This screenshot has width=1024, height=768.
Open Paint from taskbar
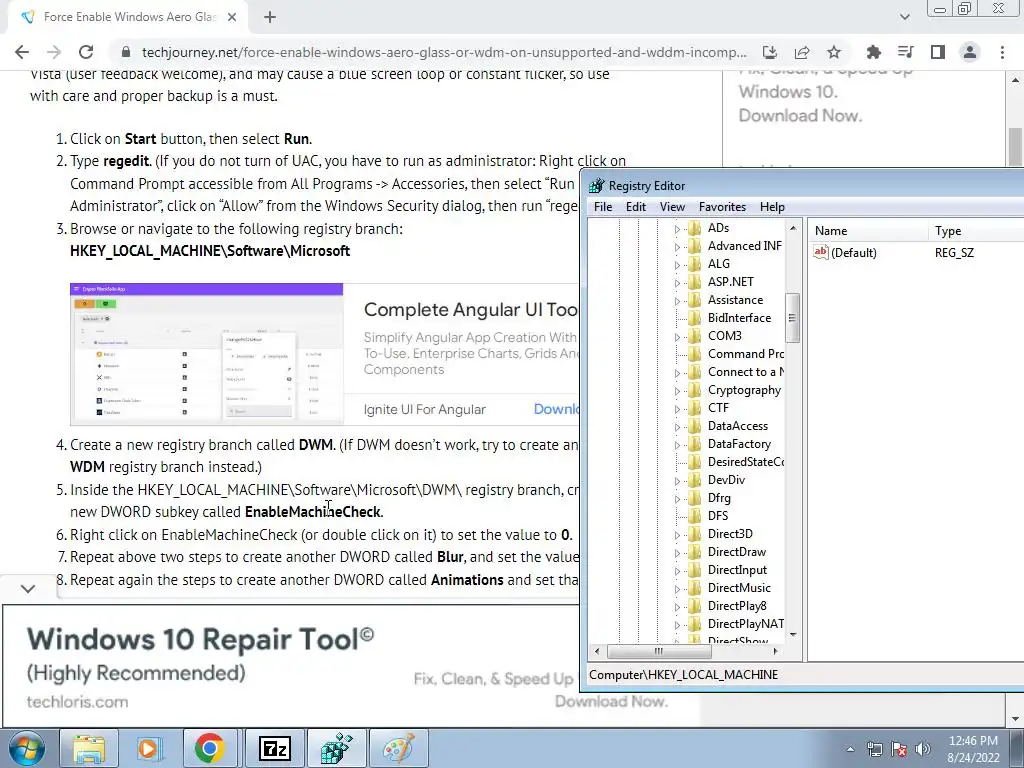pyautogui.click(x=398, y=748)
